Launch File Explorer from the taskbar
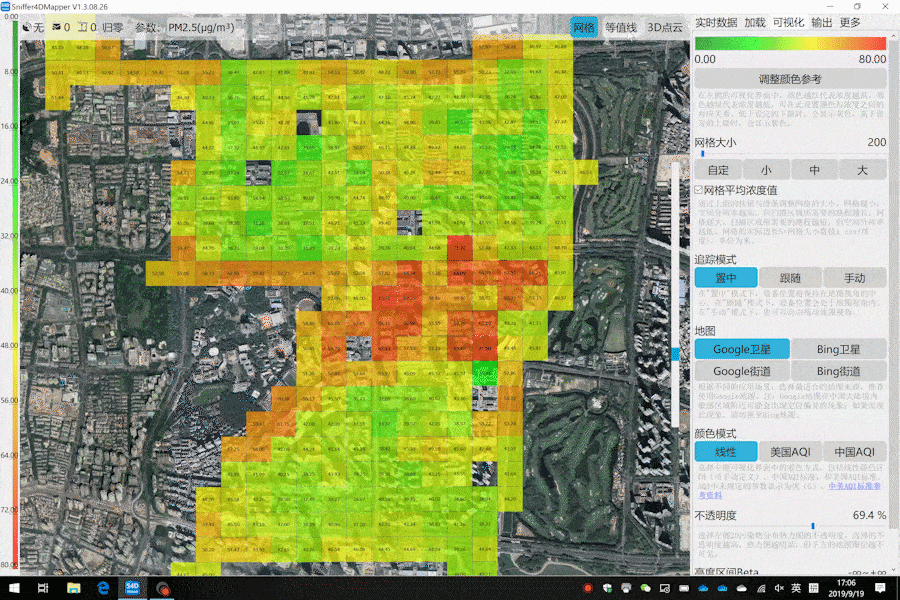Image resolution: width=900 pixels, height=600 pixels. (x=74, y=588)
